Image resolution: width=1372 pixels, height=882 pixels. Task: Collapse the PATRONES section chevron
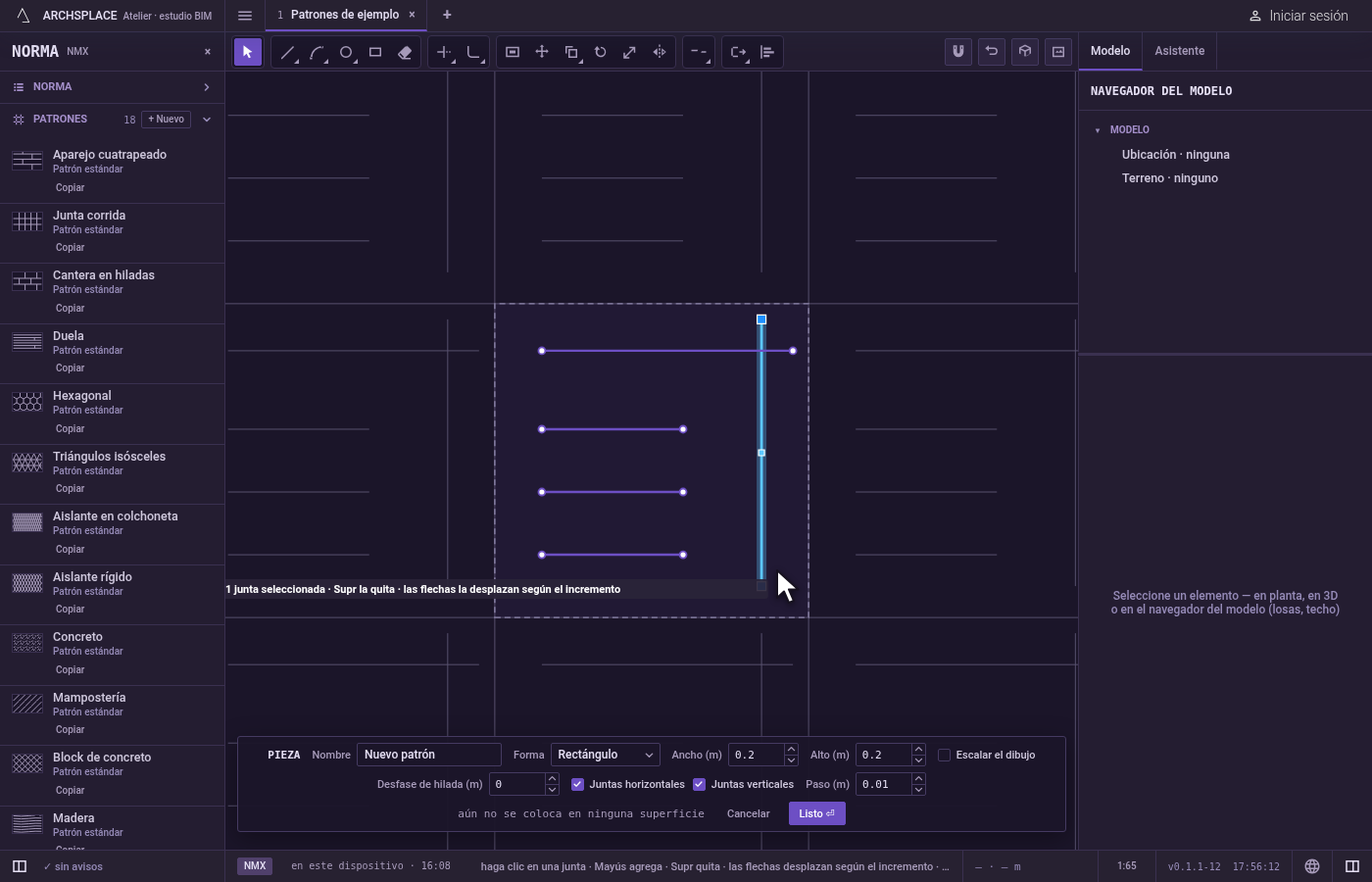207,120
